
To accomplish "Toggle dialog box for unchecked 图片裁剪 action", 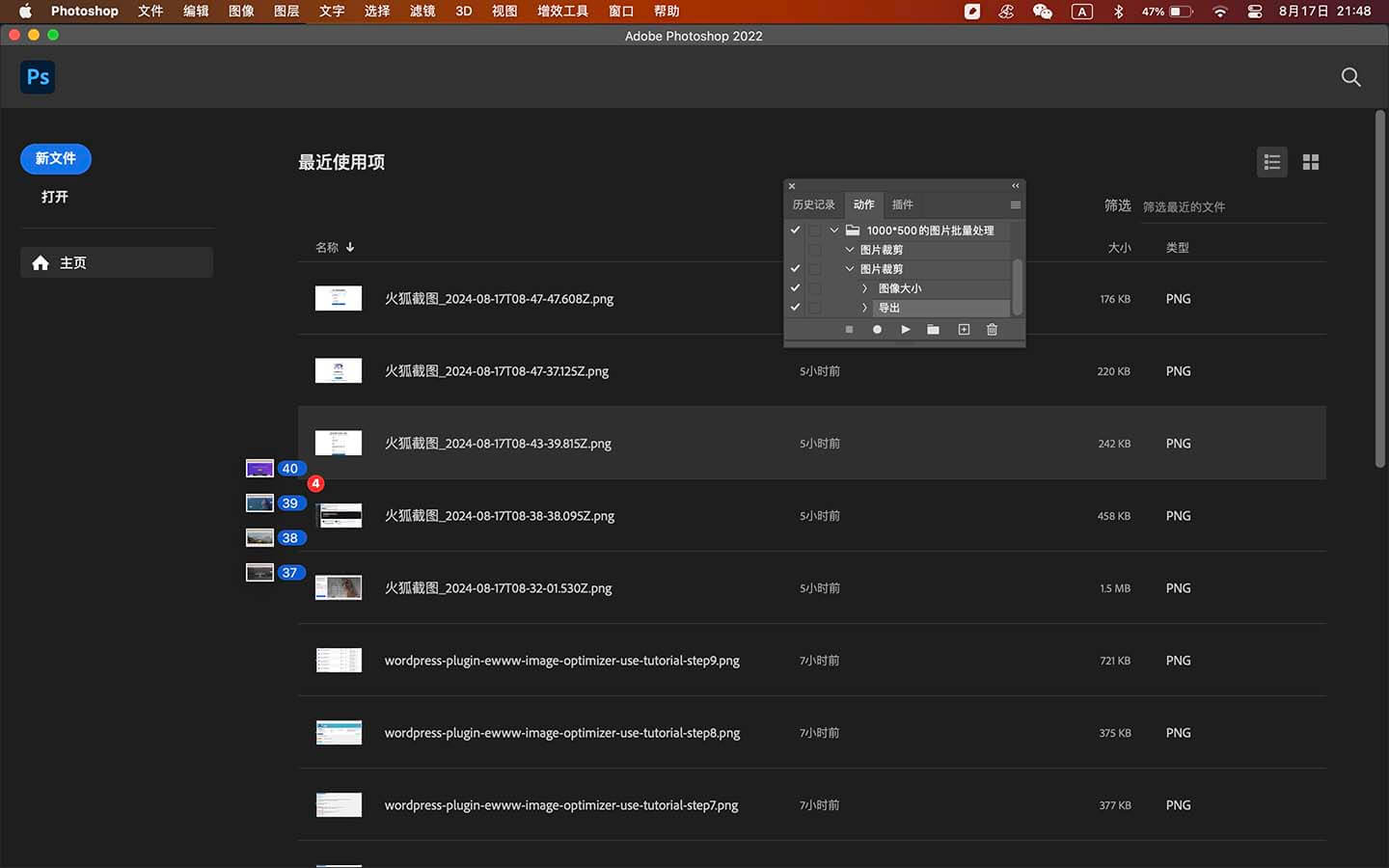I will tap(815, 250).
